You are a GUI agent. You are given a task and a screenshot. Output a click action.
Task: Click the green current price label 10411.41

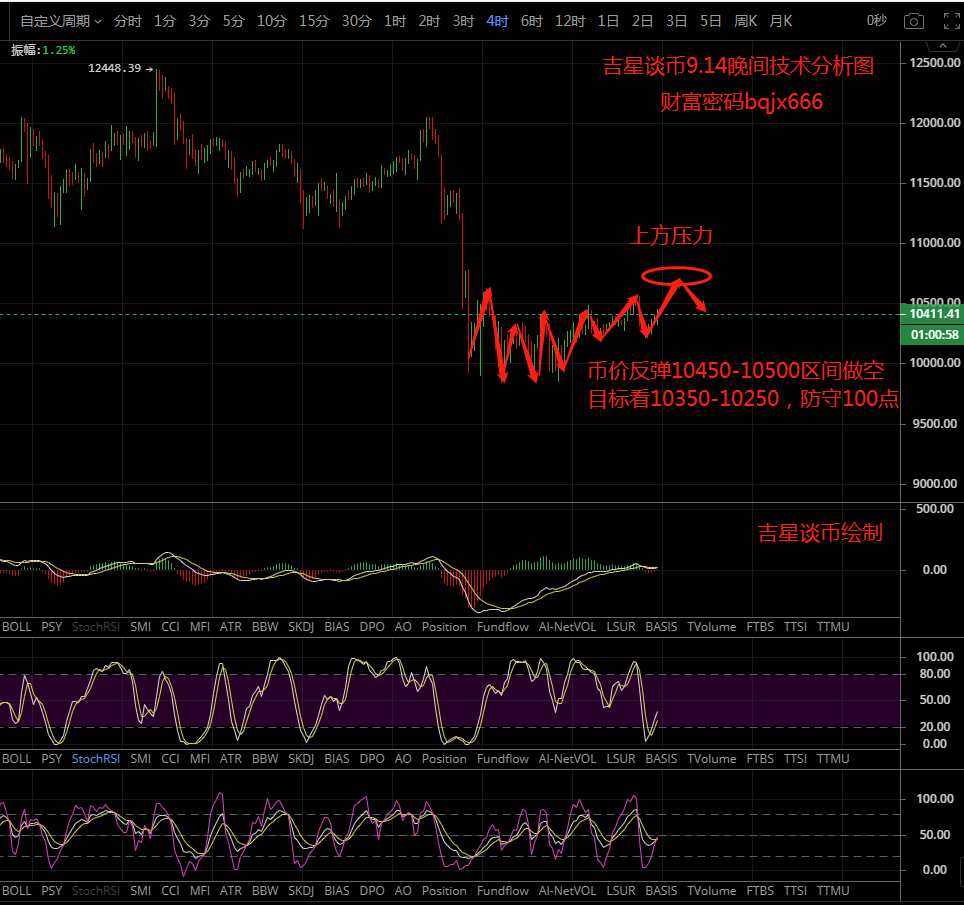click(x=934, y=314)
